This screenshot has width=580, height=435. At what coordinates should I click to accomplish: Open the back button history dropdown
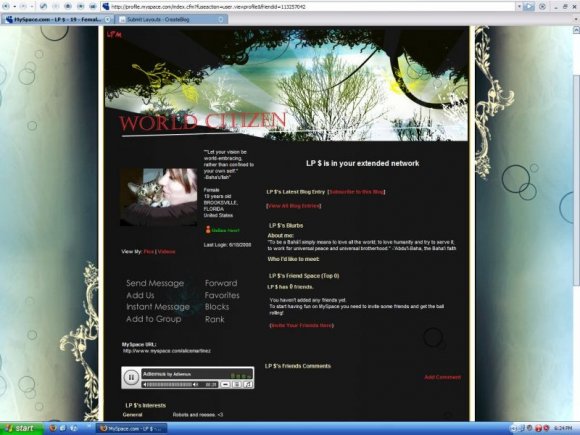(x=14, y=7)
